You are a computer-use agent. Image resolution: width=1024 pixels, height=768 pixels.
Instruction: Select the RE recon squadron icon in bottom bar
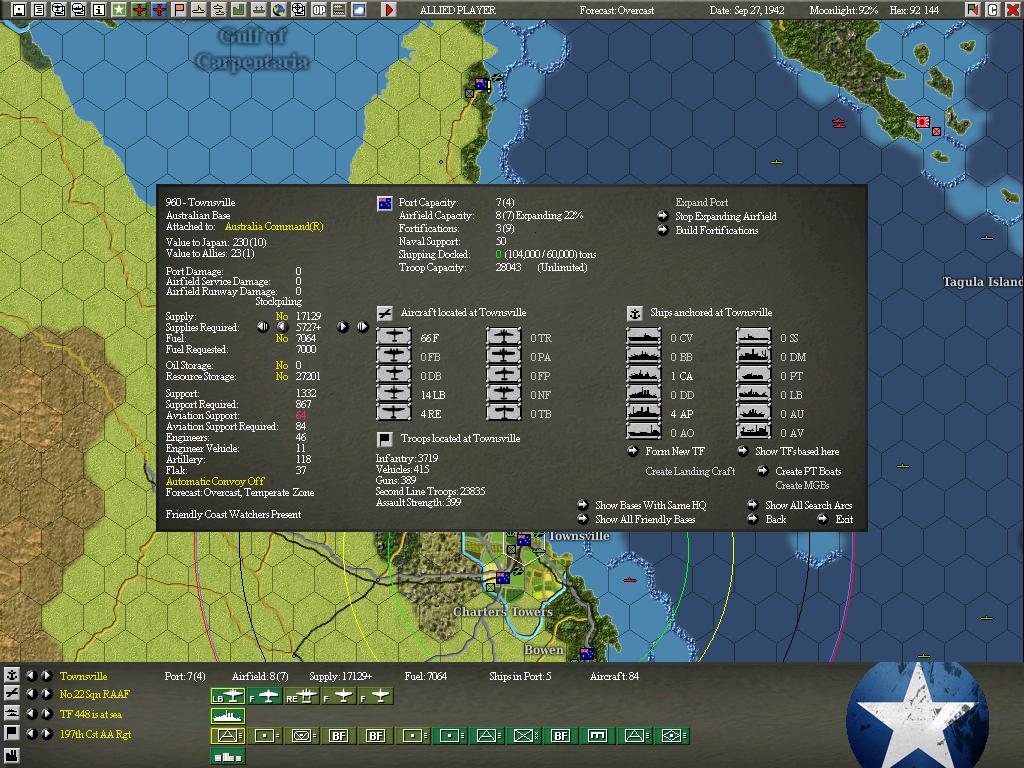point(302,697)
